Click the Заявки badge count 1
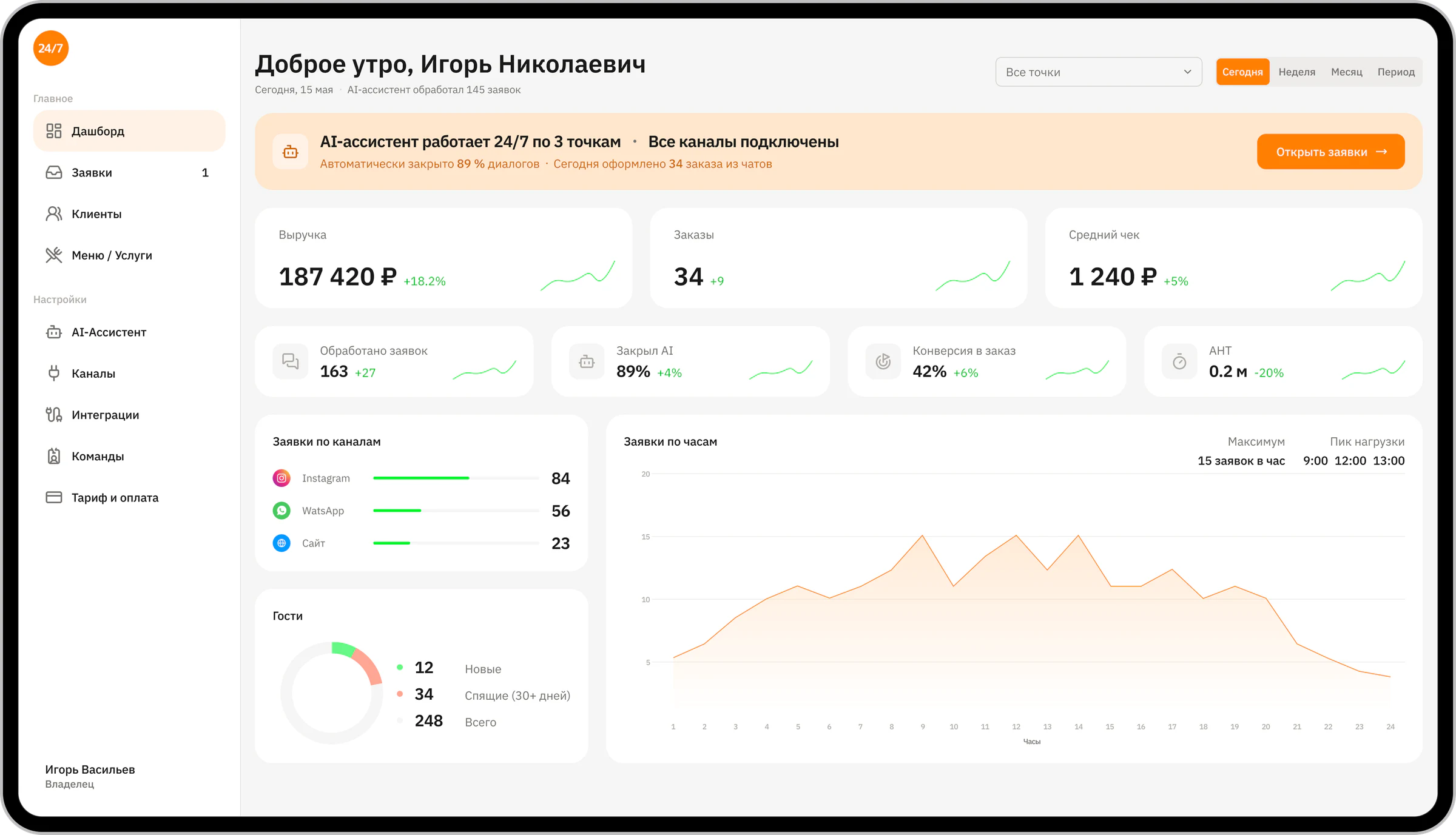The image size is (1456, 835). (205, 172)
